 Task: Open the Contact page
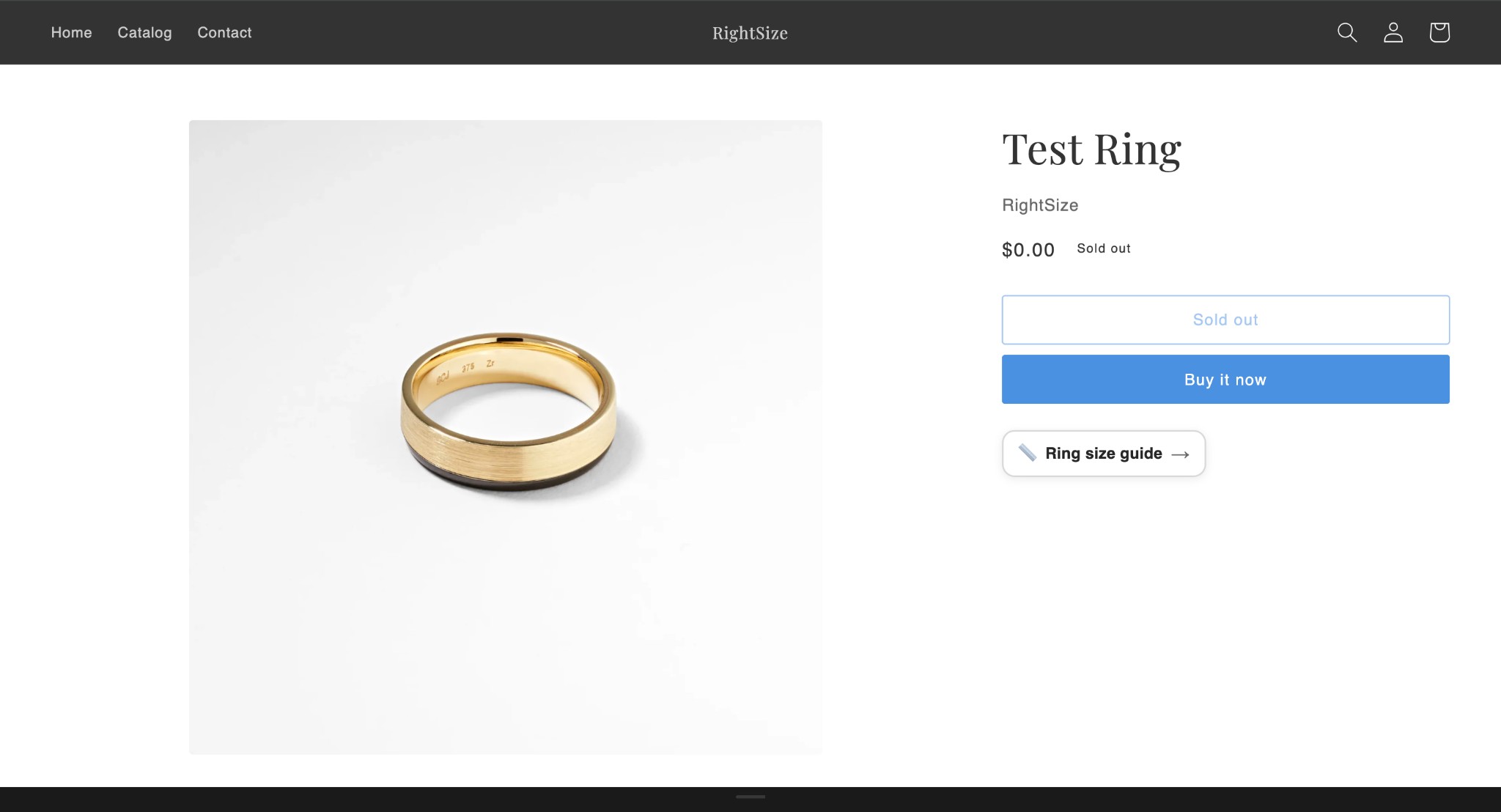(224, 32)
